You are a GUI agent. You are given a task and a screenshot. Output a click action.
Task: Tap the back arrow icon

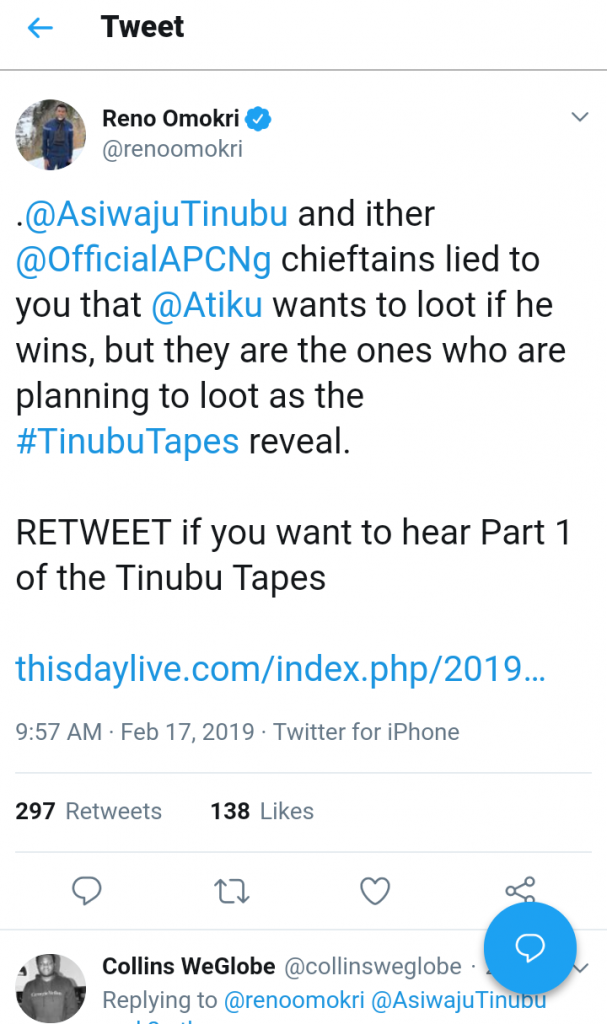pyautogui.click(x=39, y=28)
